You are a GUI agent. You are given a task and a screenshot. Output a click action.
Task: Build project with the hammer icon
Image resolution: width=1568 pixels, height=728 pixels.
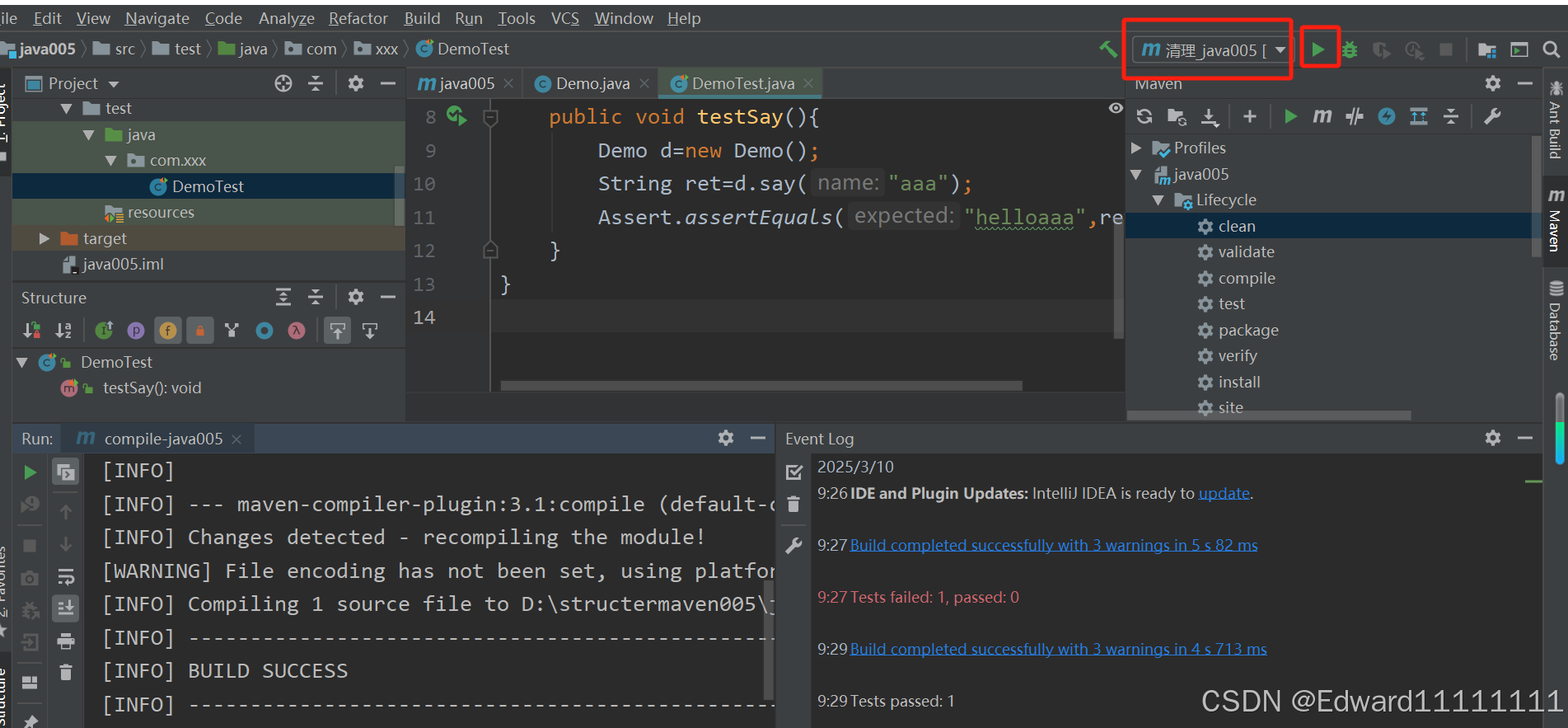(1108, 49)
